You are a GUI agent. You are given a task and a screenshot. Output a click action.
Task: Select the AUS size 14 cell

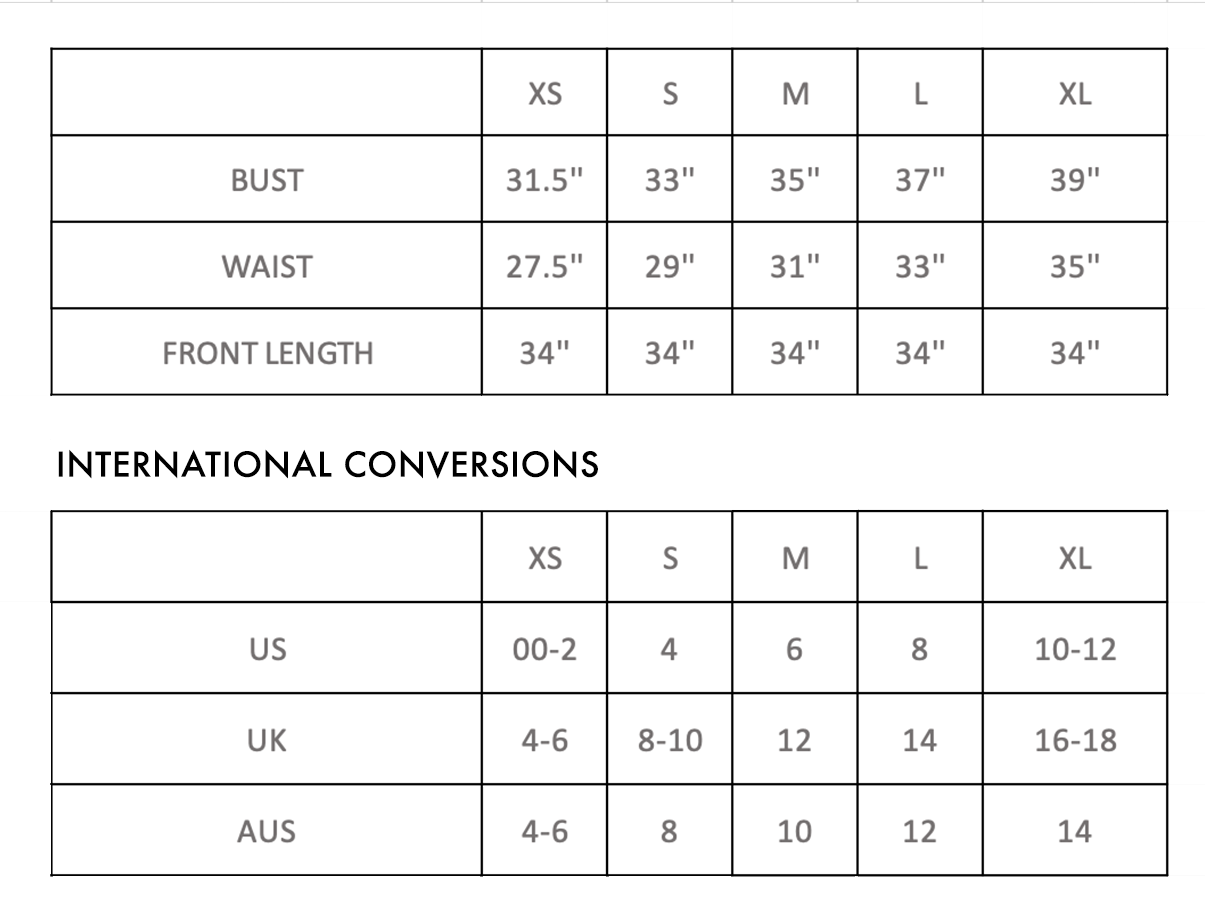[x=1074, y=831]
